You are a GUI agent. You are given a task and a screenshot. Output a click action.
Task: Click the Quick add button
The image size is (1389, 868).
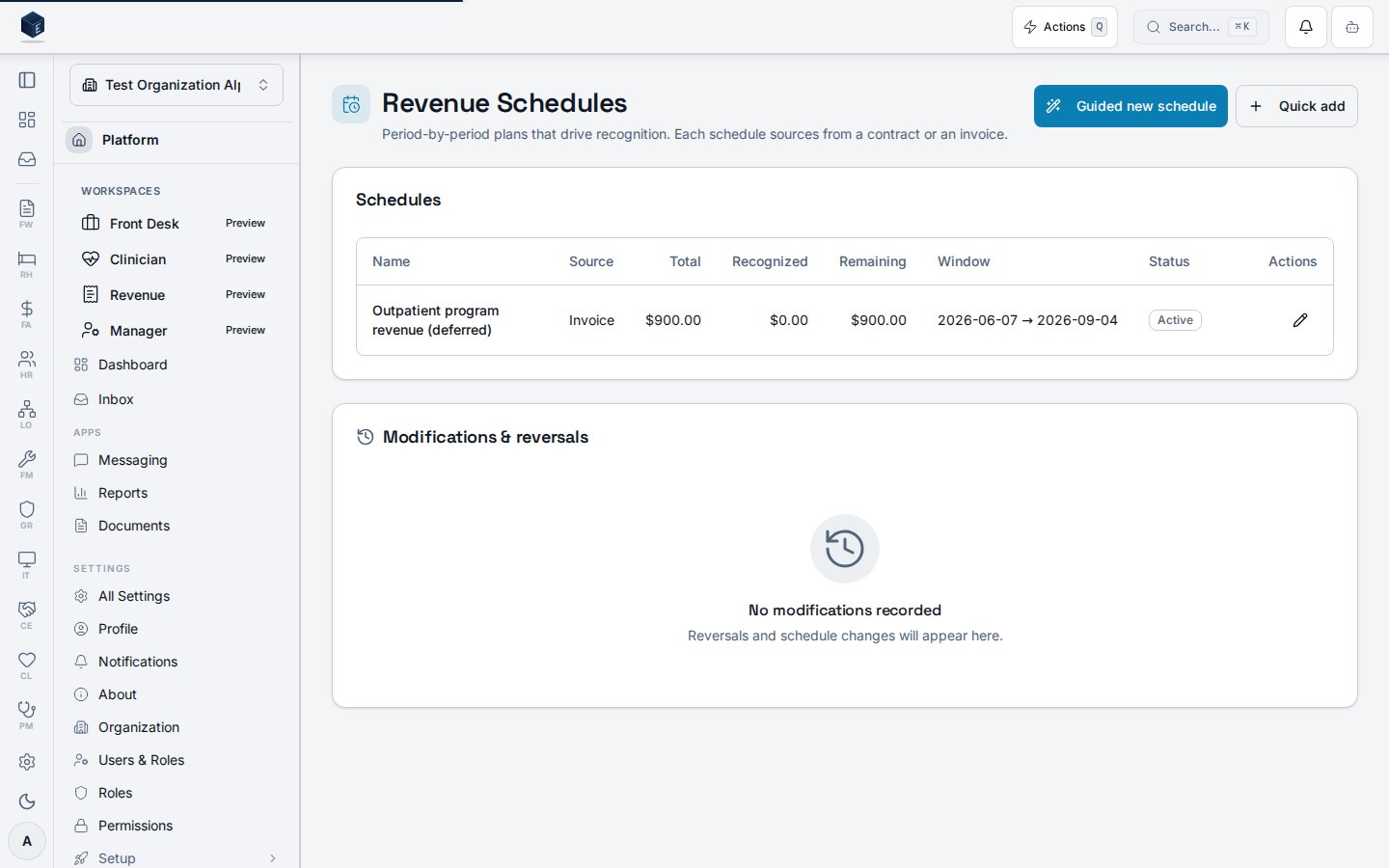[x=1296, y=106]
